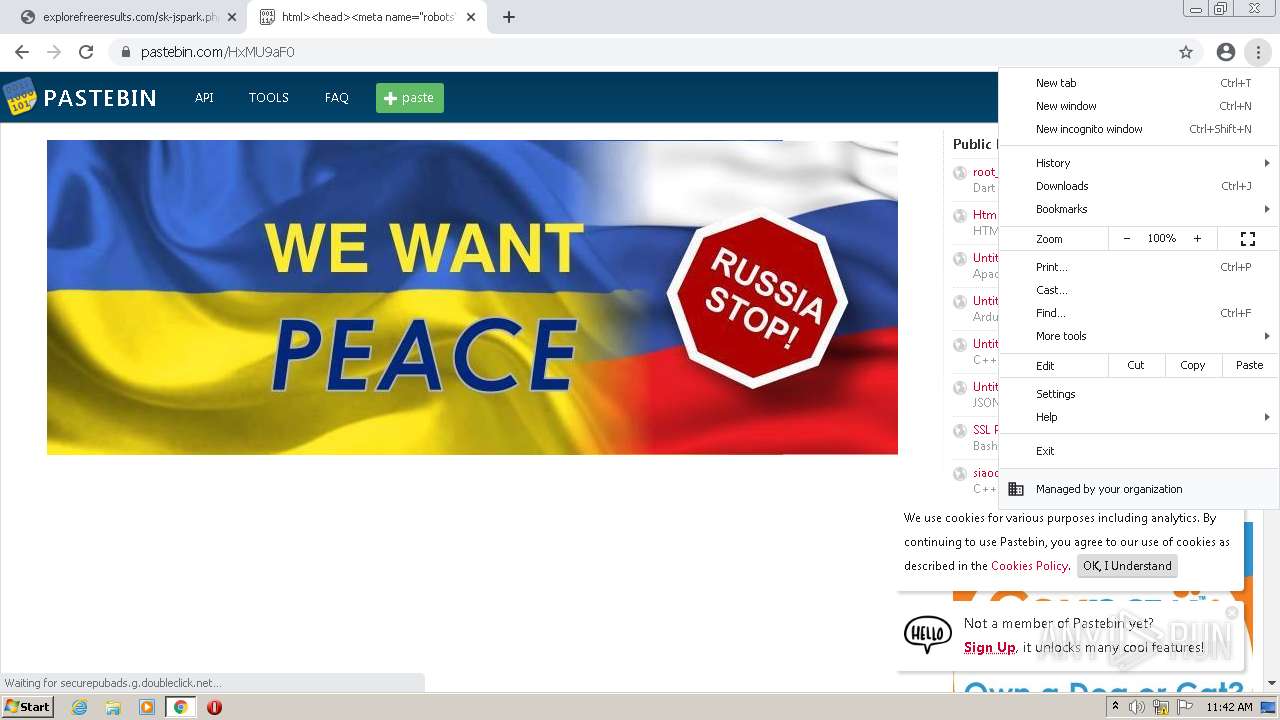Screen dimensions: 1280x720
Task: Click the Sign Up link
Action: pyautogui.click(x=990, y=648)
